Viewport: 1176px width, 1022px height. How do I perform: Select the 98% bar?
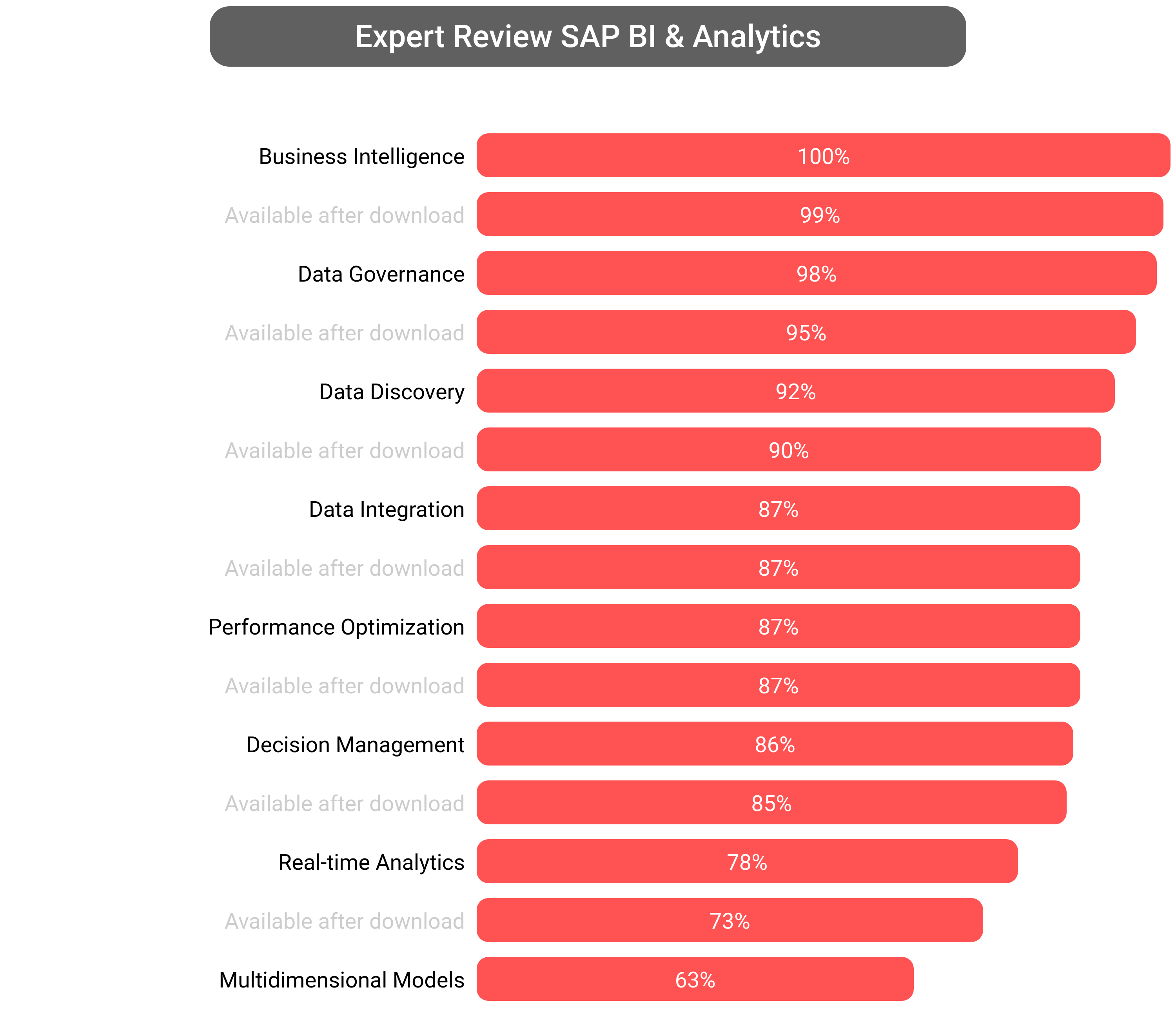(816, 273)
